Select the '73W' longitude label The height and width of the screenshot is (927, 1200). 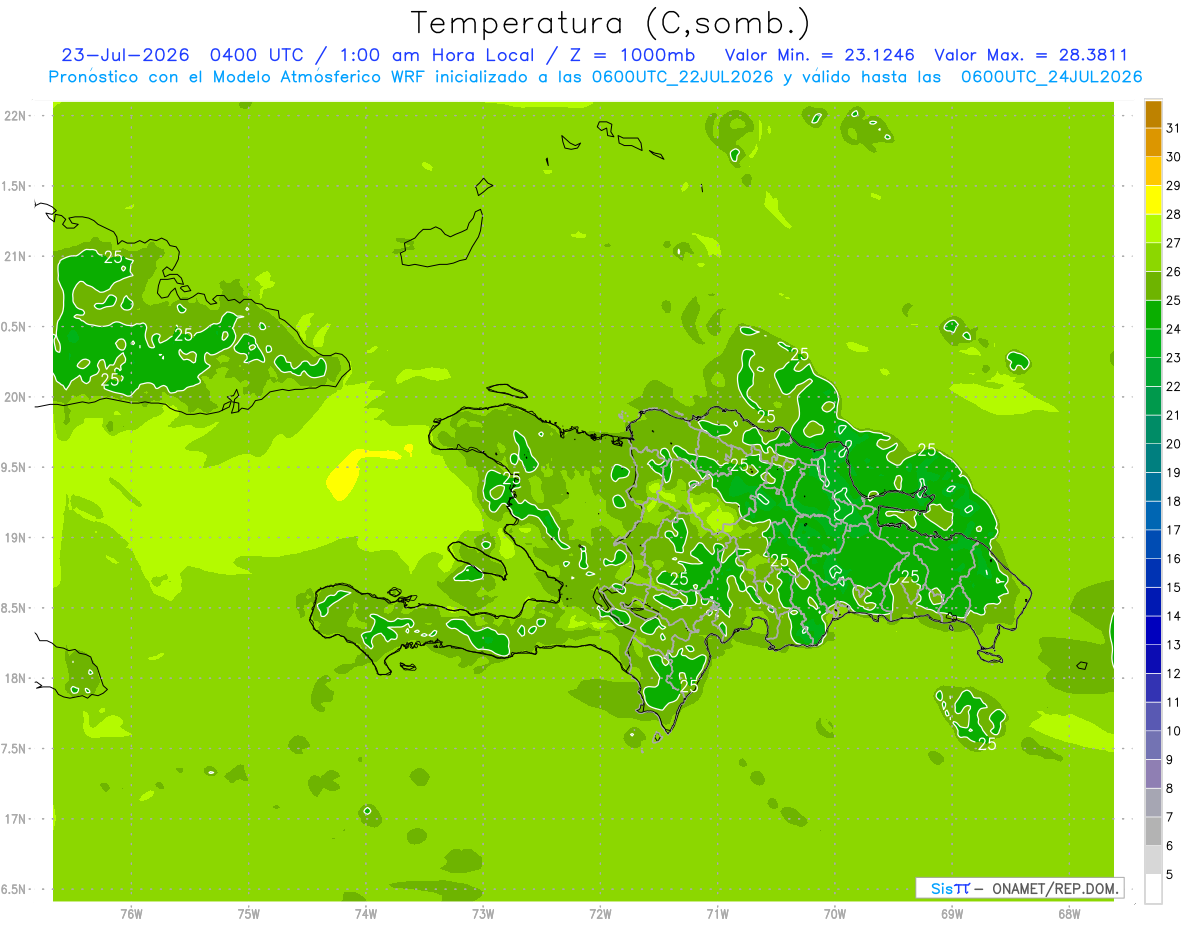[x=483, y=913]
